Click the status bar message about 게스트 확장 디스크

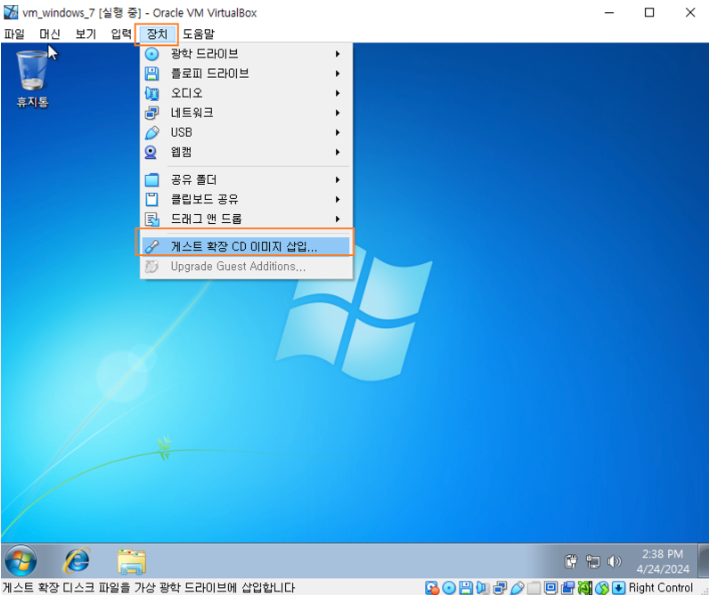pyautogui.click(x=149, y=588)
